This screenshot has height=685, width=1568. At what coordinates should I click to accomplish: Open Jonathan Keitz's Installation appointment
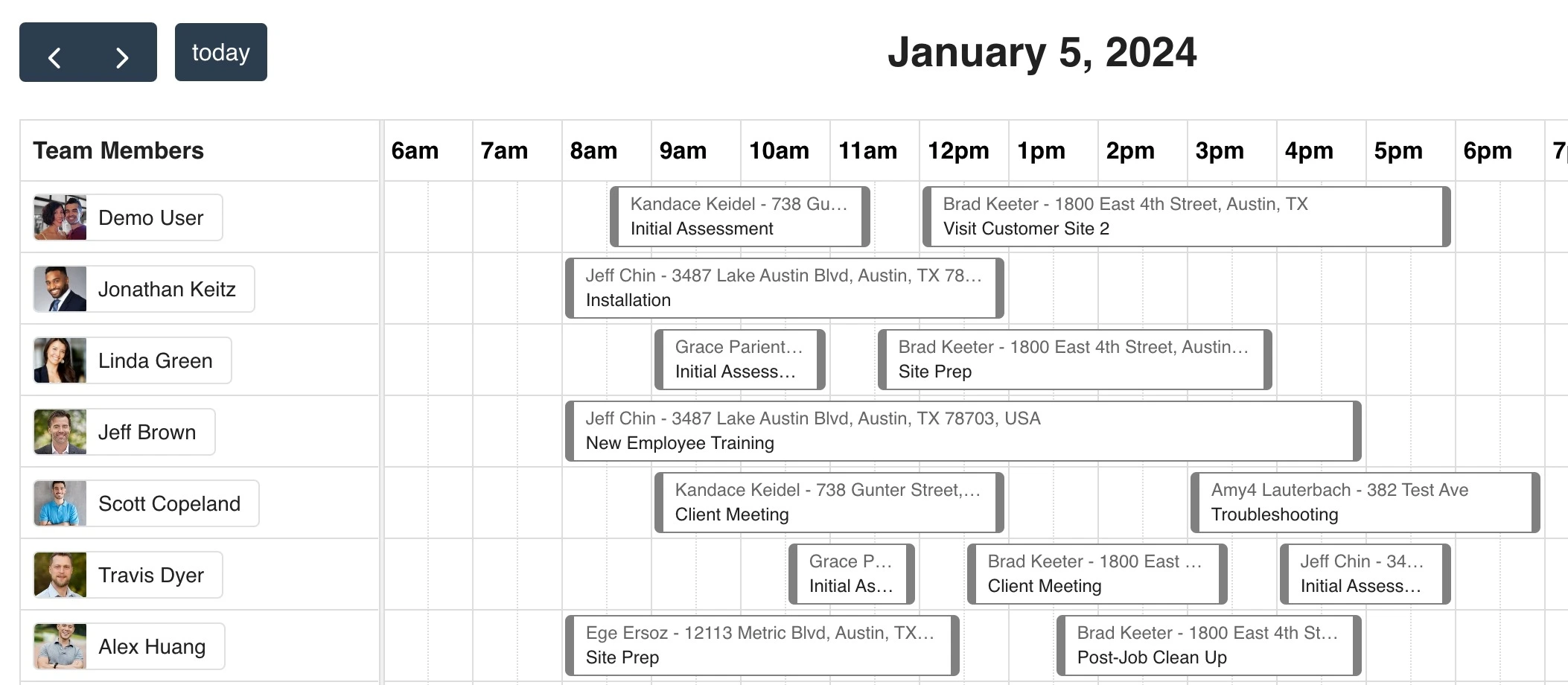click(x=783, y=288)
